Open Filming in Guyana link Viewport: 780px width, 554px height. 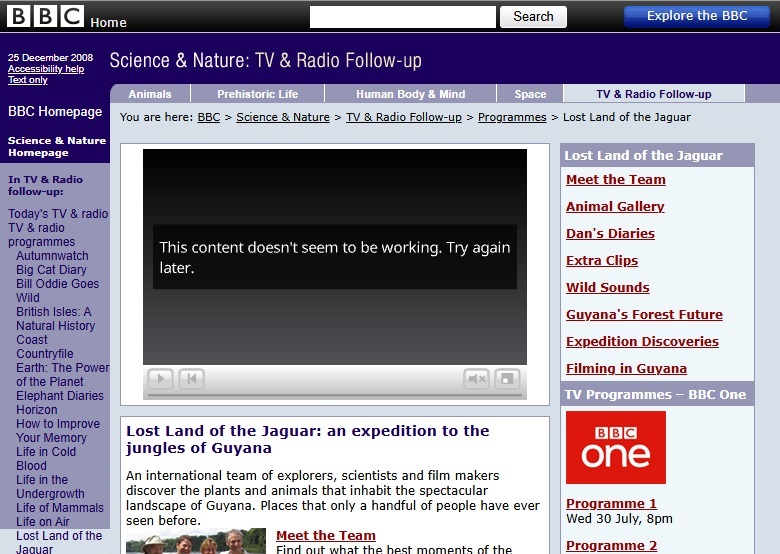click(626, 369)
